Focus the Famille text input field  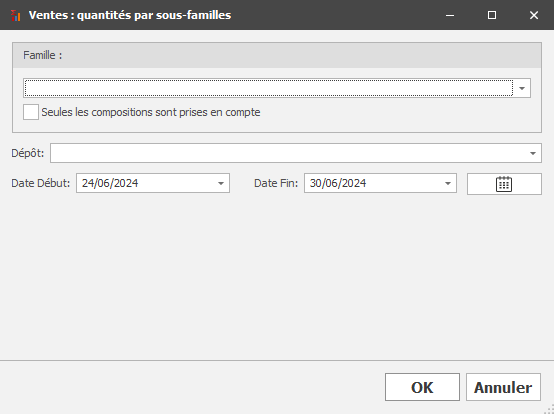click(269, 88)
